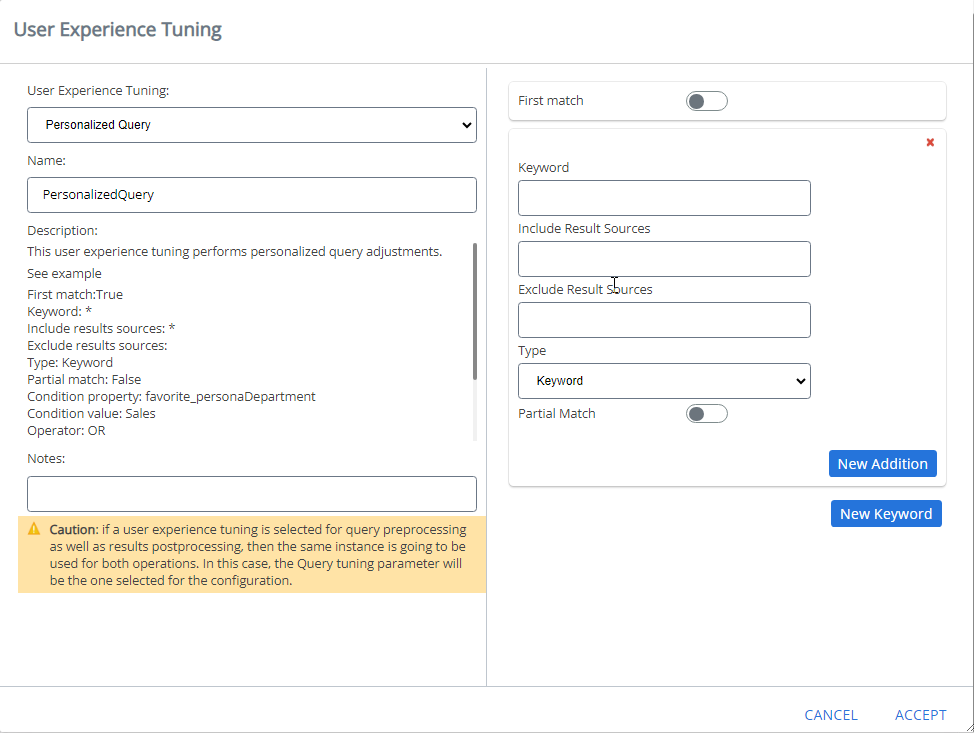Click the 'Condition value: Sales' line
This screenshot has width=974, height=733.
(x=91, y=414)
